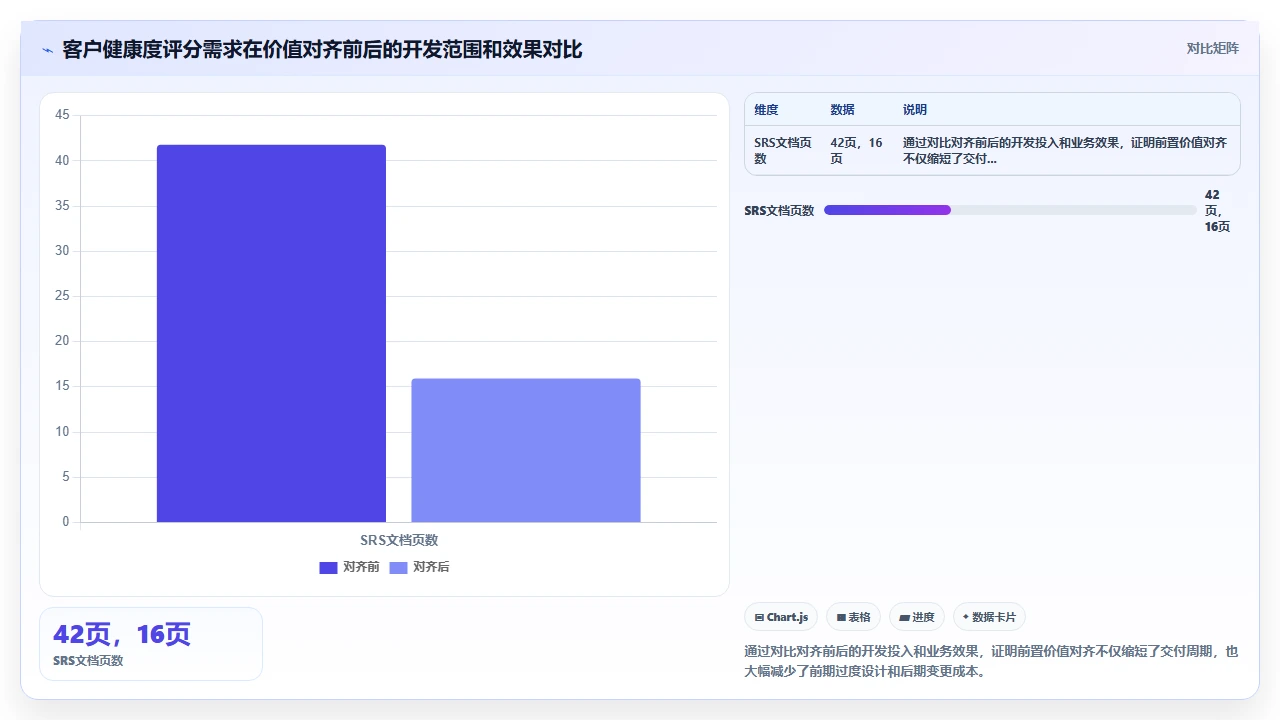Click the page title 客户健康度评分需求
This screenshot has height=720, width=1280.
pos(322,49)
